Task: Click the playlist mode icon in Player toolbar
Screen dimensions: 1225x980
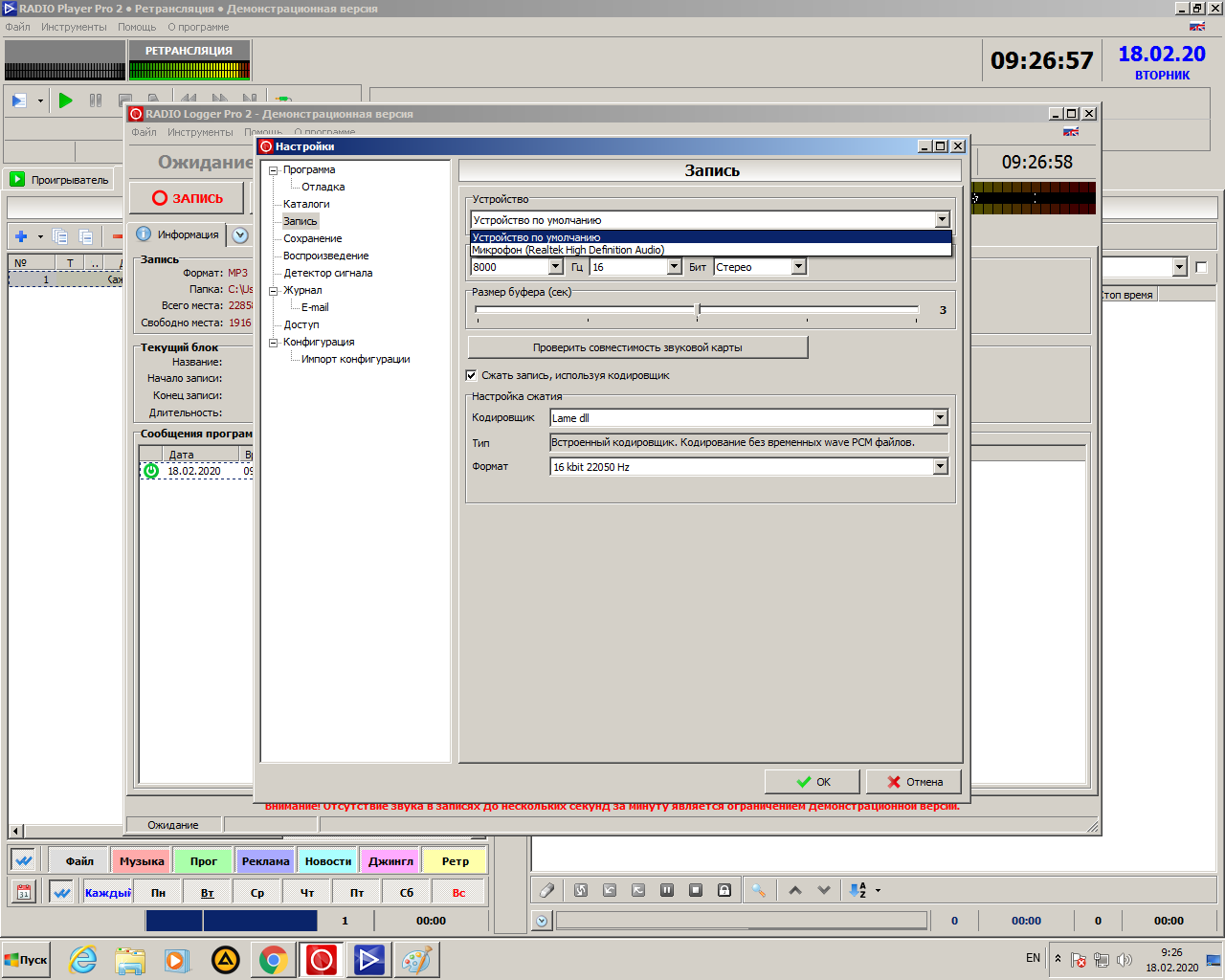Action: (x=19, y=100)
